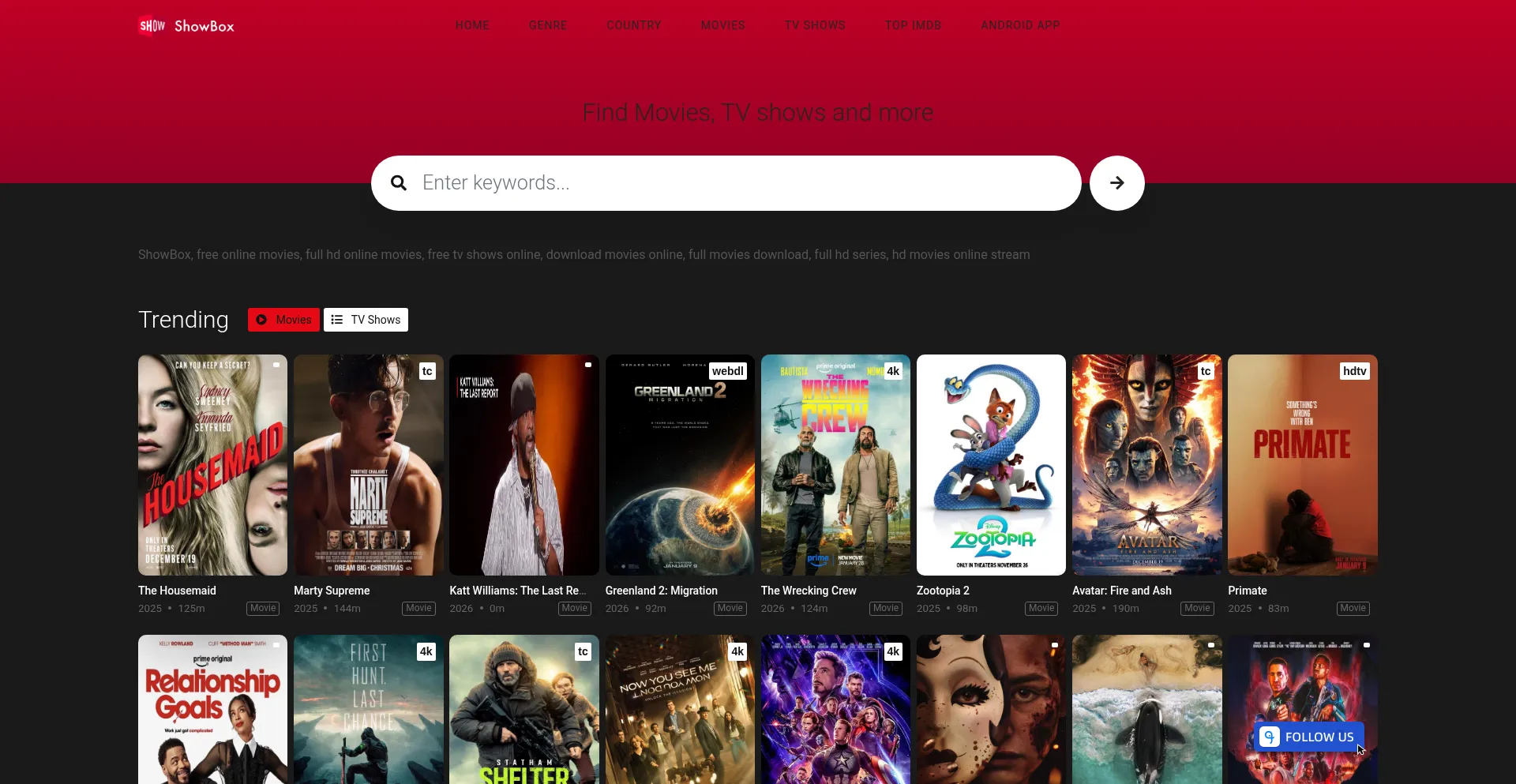This screenshot has height=784, width=1516.
Task: Click Avatar: Fire and Ash title link
Action: pos(1122,591)
